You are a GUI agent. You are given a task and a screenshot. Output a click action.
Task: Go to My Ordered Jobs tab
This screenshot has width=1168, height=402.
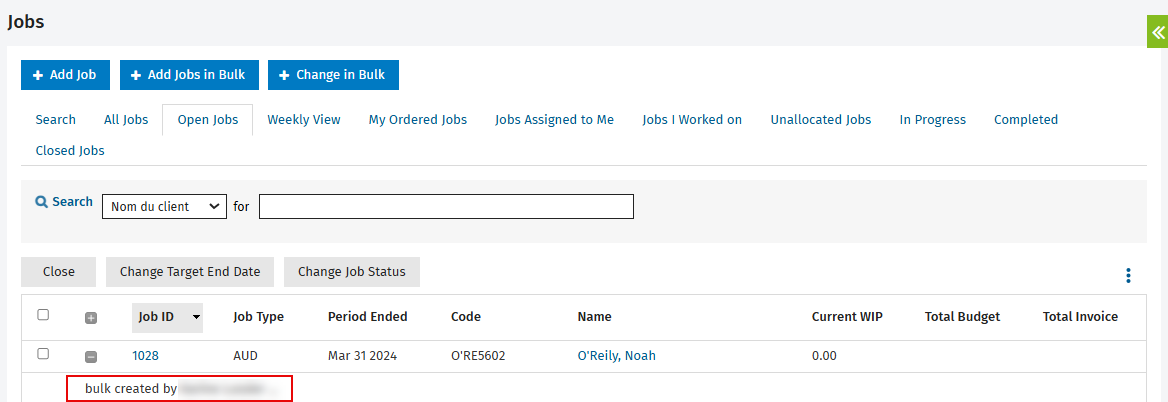coord(418,120)
